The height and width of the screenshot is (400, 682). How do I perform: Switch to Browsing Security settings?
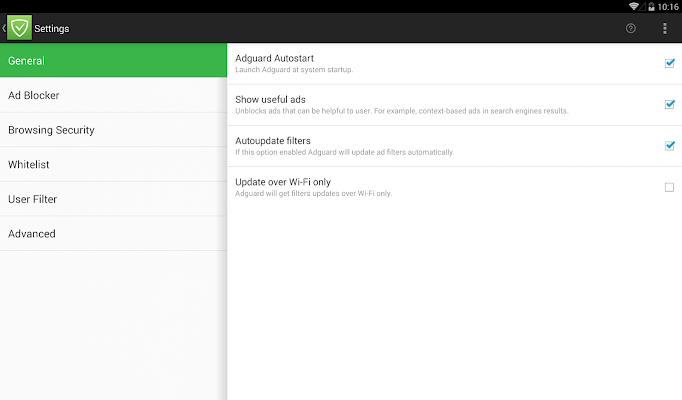114,130
